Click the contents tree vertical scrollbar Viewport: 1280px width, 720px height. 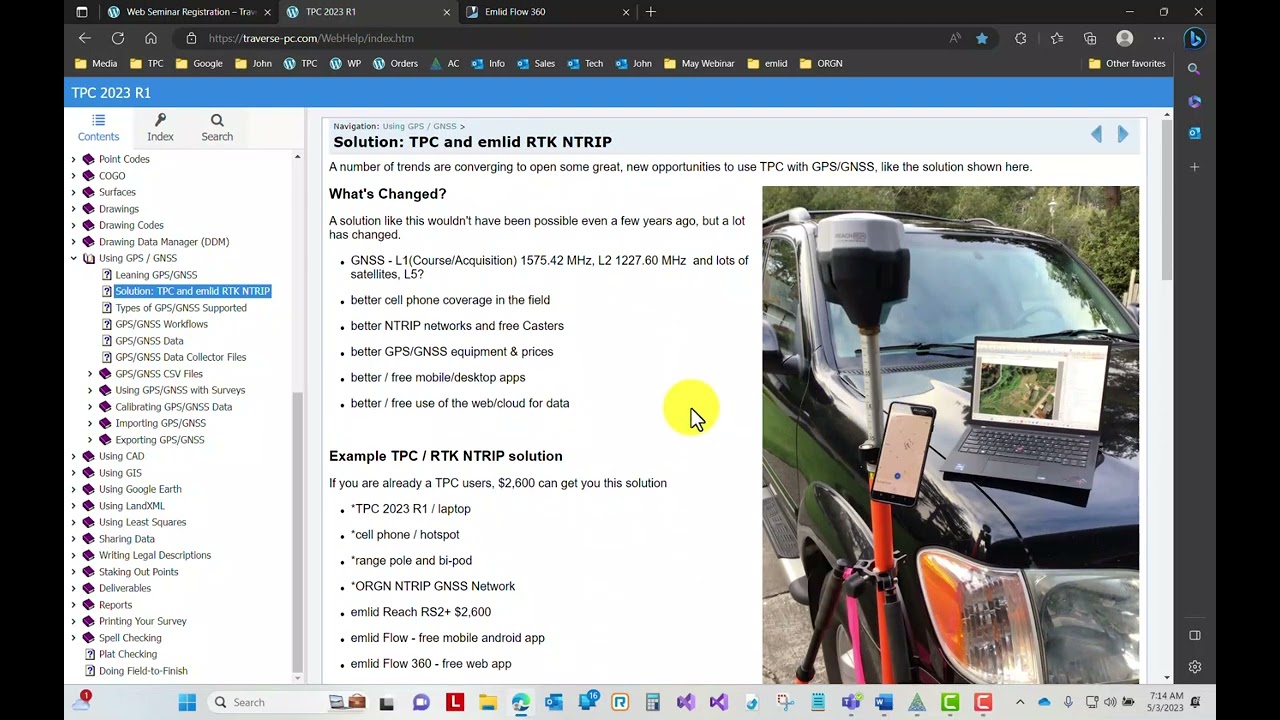click(297, 530)
